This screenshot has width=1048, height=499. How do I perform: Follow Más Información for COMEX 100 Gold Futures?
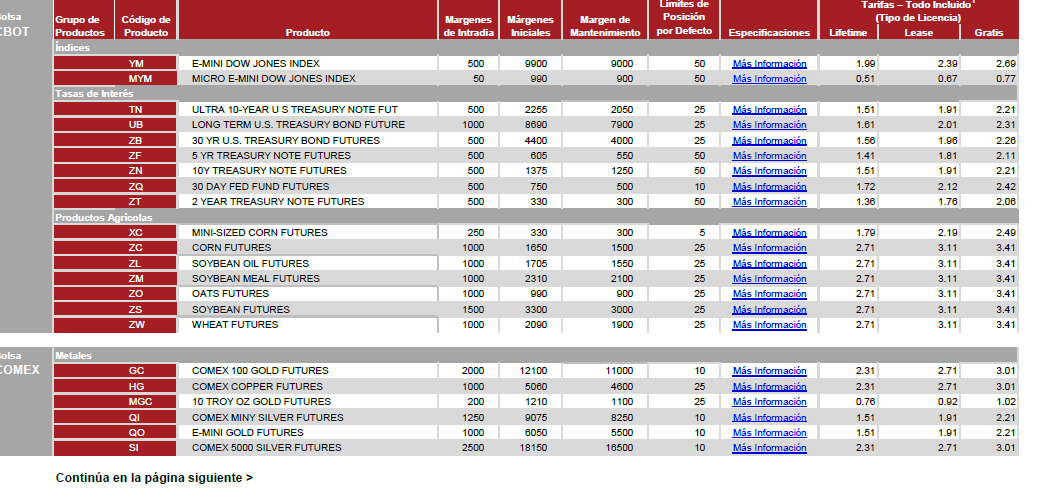point(769,371)
